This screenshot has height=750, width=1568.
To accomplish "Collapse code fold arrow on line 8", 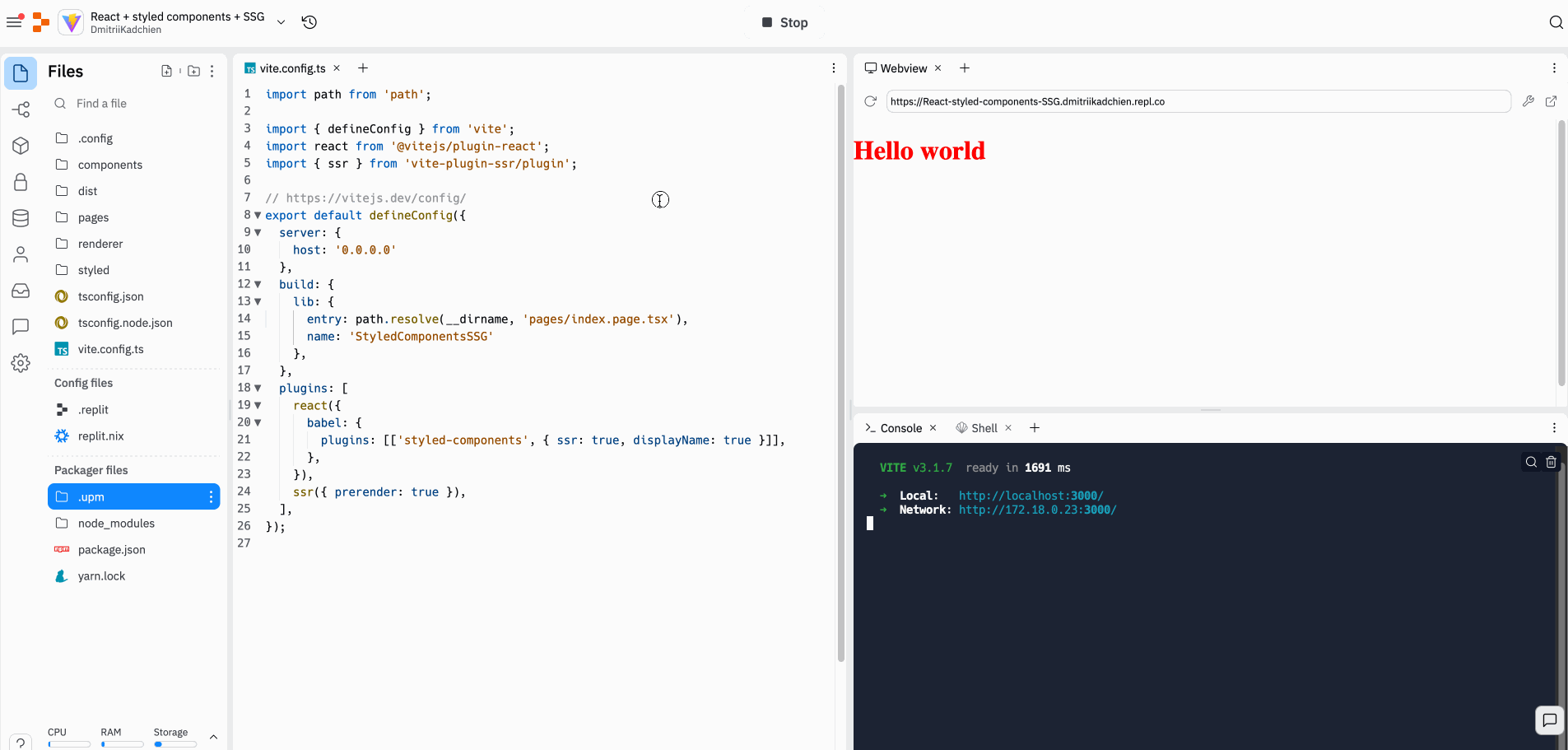I will [258, 215].
